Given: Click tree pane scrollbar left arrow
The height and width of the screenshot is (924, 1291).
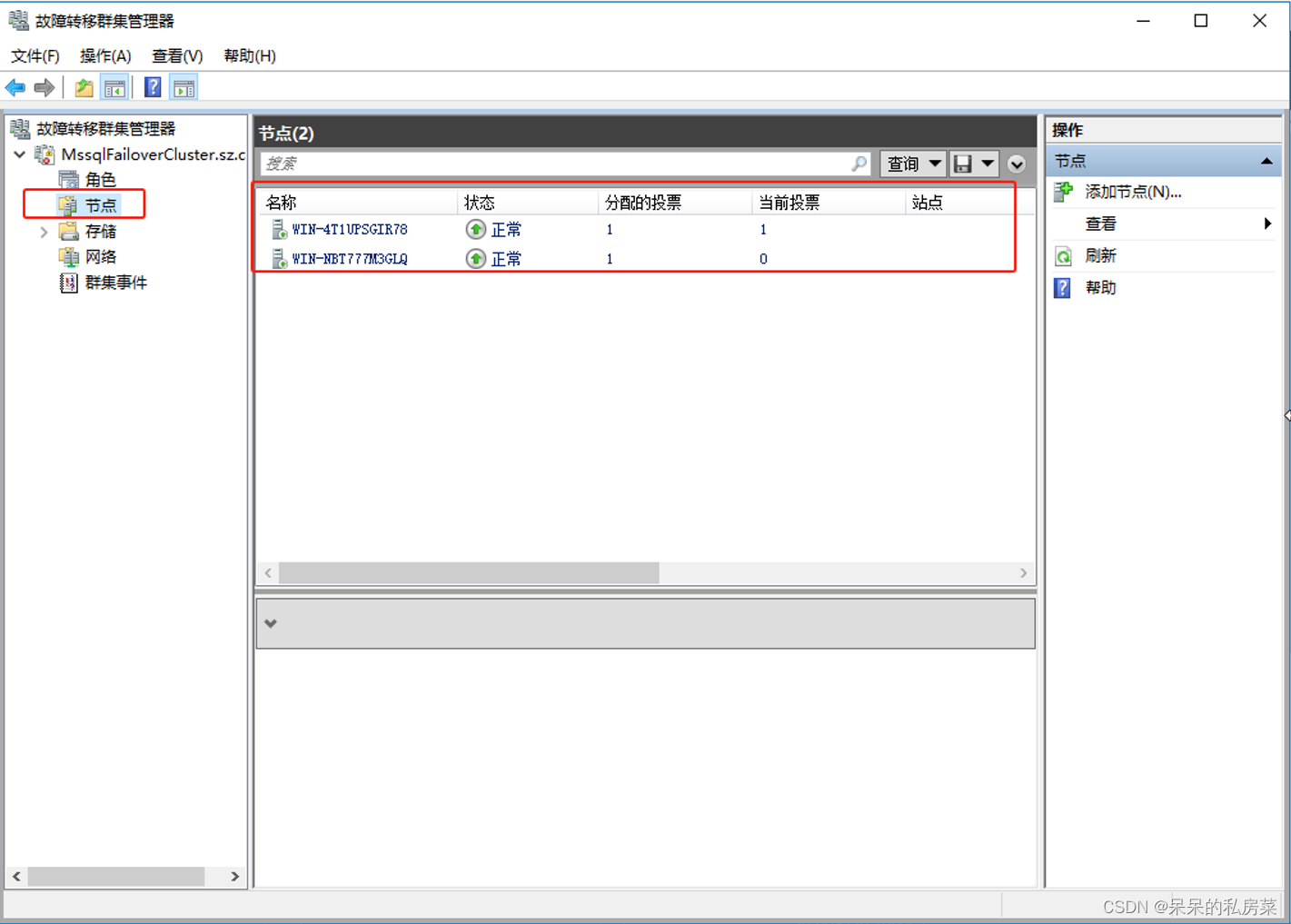Looking at the screenshot, I should [16, 877].
